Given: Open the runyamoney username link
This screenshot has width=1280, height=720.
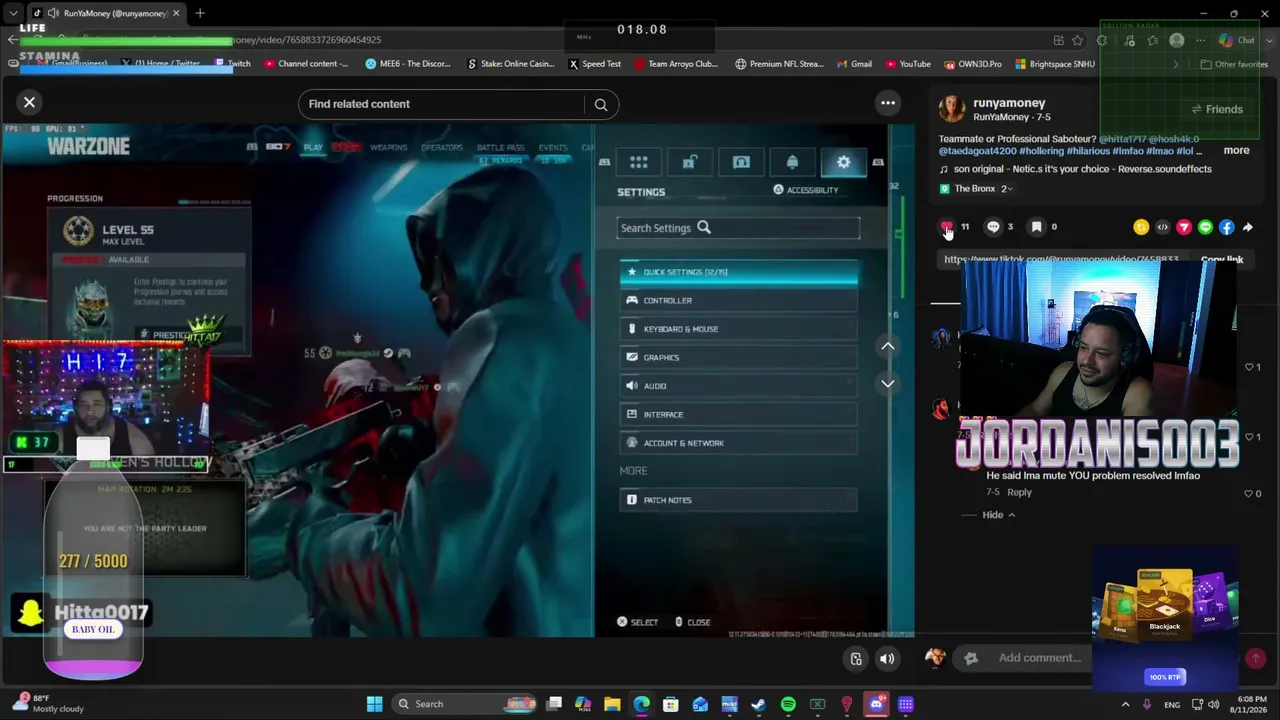Looking at the screenshot, I should (x=1009, y=103).
